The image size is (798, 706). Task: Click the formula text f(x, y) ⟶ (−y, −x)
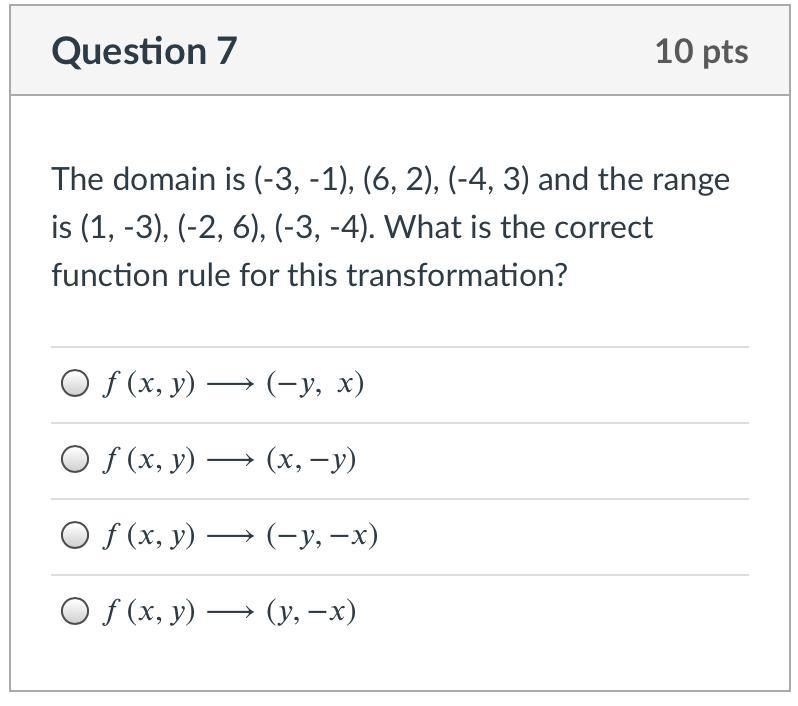[240, 536]
